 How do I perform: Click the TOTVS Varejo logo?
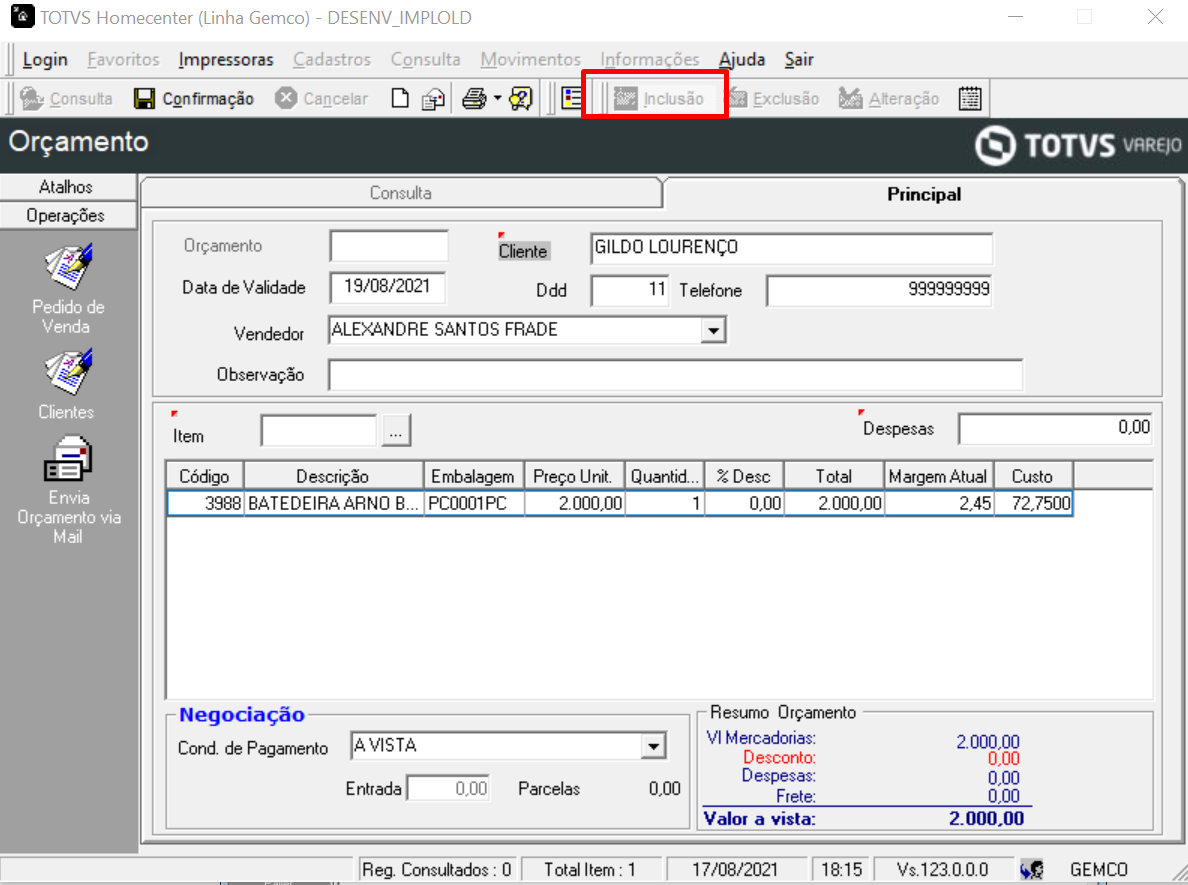click(1077, 145)
